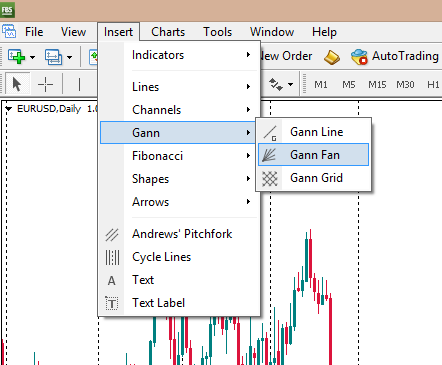442x365 pixels.
Task: Click the EURUSD,Daily chart title triangle
Action: click(9, 109)
